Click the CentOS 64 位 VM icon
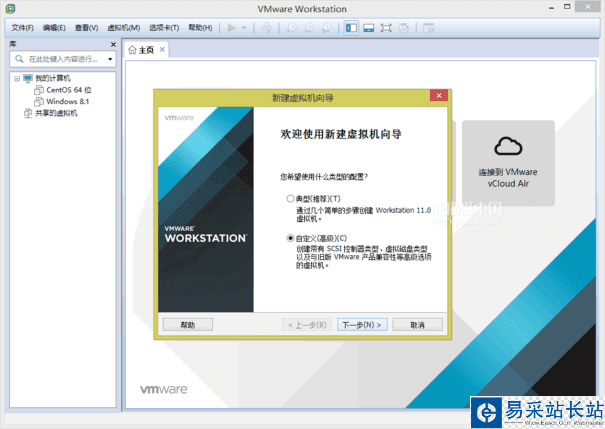 (x=39, y=90)
